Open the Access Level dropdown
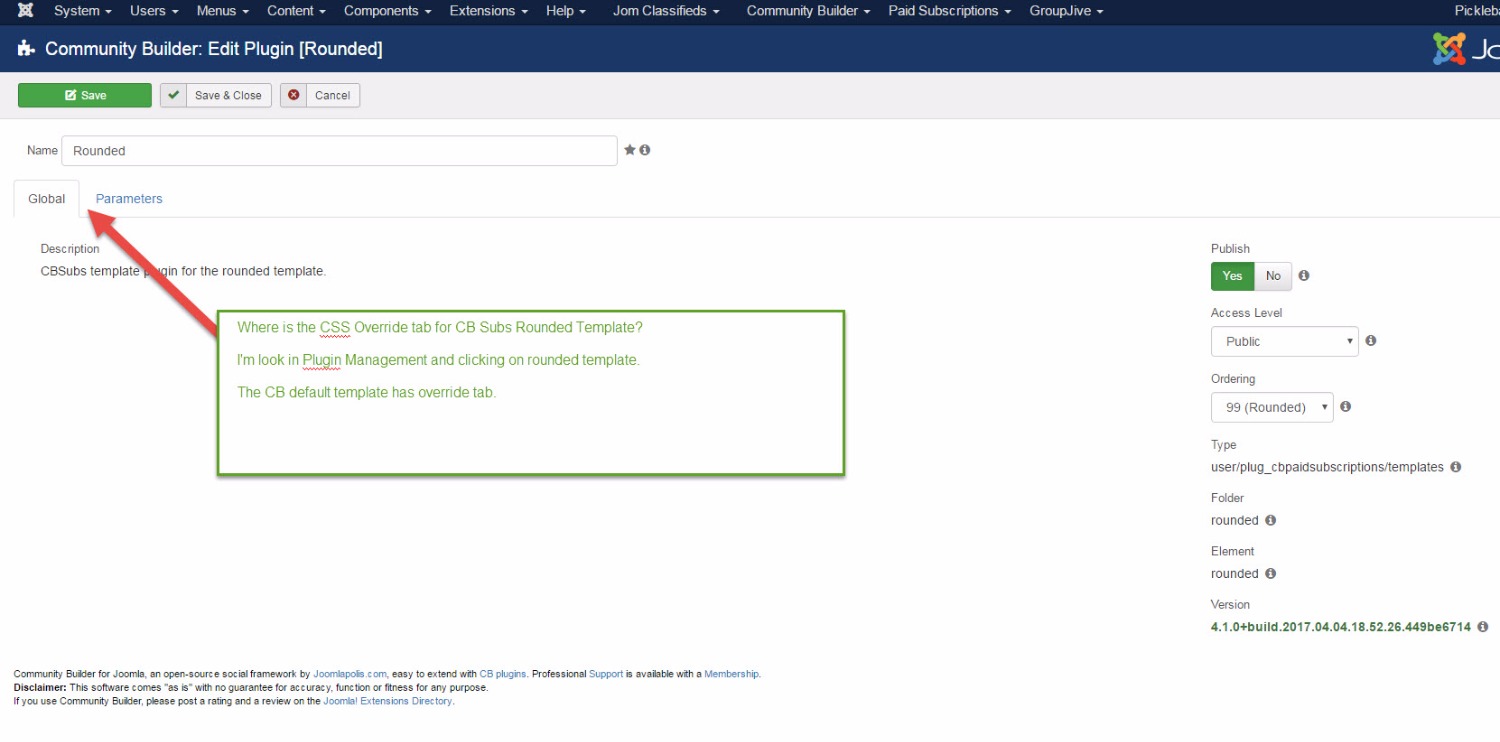 1285,341
